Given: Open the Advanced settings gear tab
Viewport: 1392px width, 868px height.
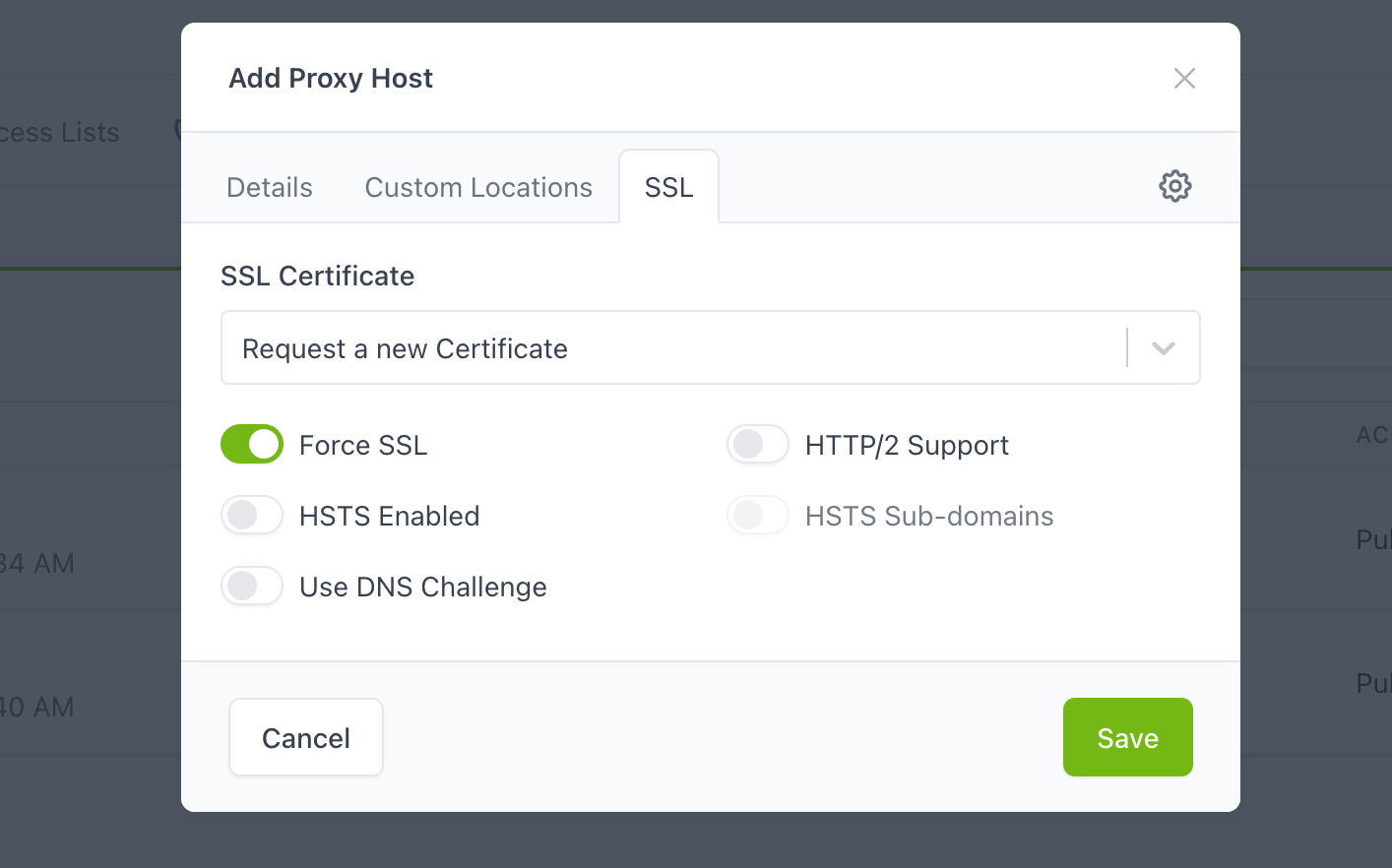Looking at the screenshot, I should [x=1174, y=186].
